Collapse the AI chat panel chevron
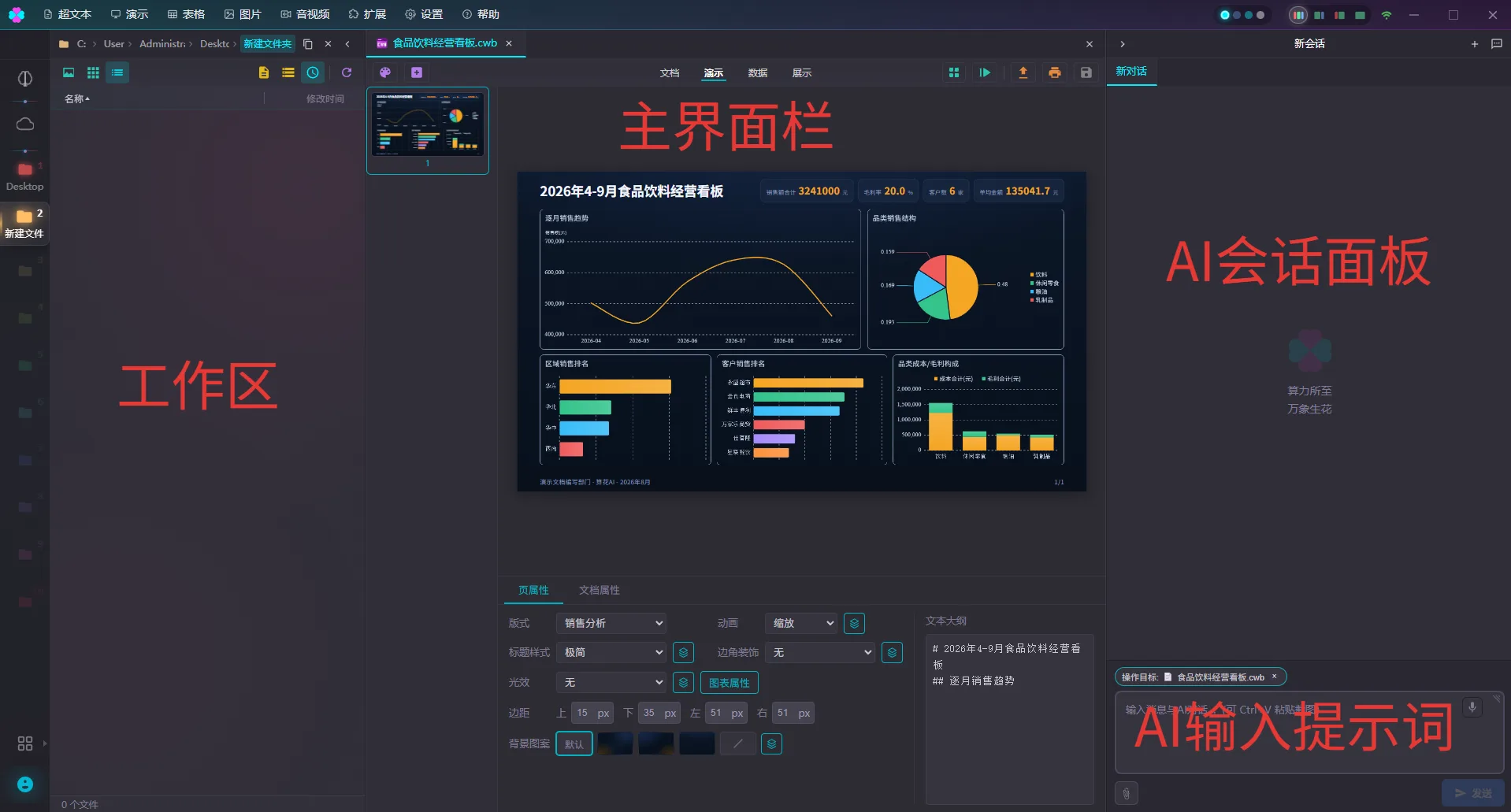The height and width of the screenshot is (812, 1511). click(1123, 44)
